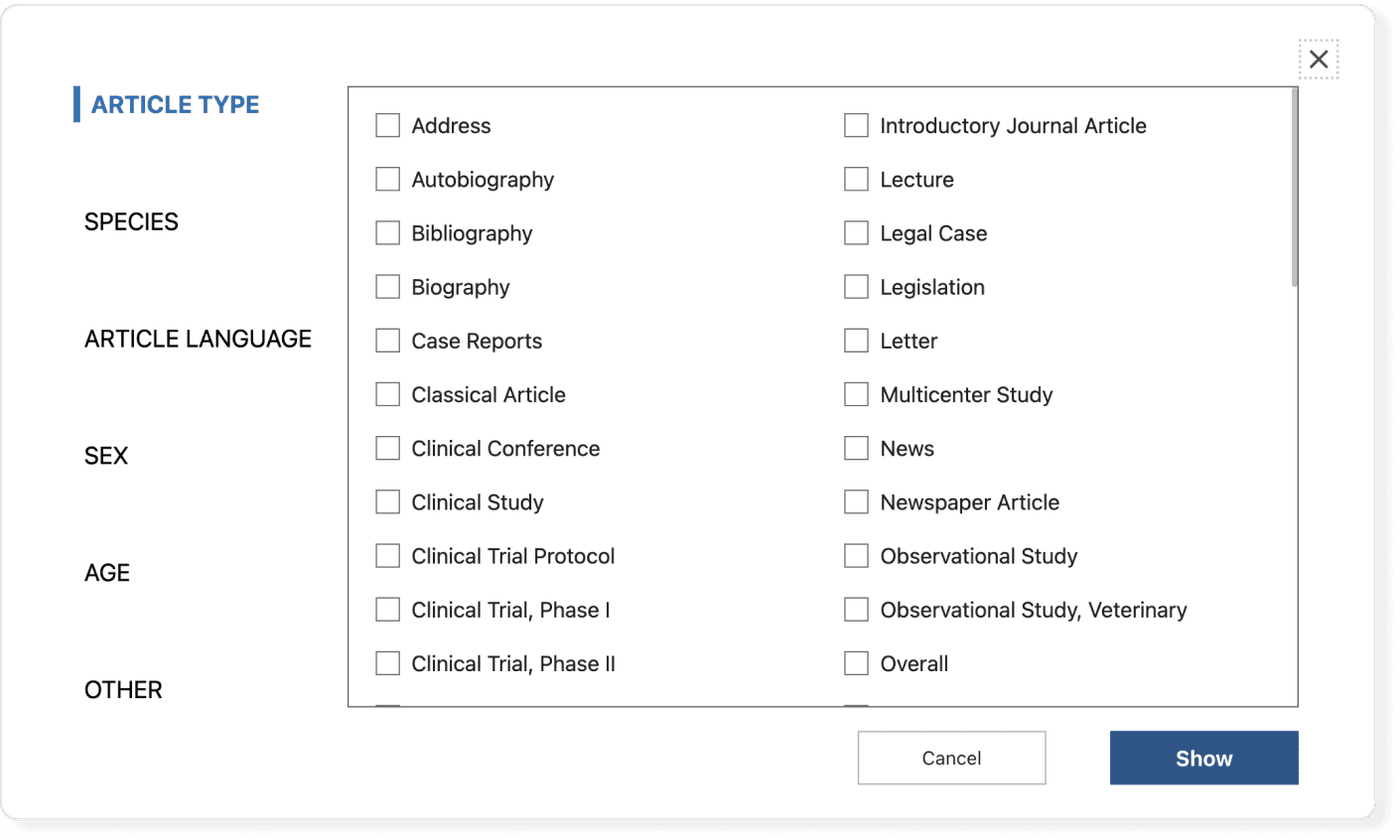Viewport: 1400px width, 840px height.
Task: Open the ARTICLE LANGUAGE section
Action: click(x=198, y=338)
